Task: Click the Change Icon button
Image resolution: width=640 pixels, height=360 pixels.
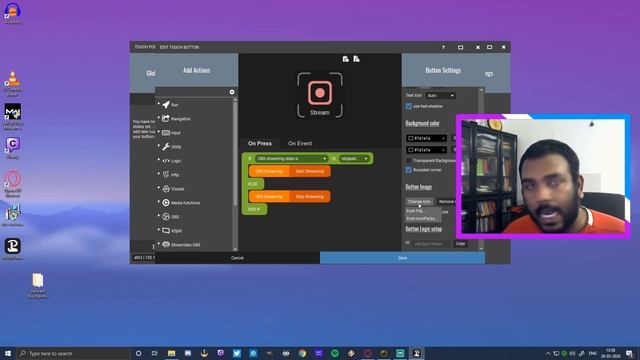Action: click(419, 202)
